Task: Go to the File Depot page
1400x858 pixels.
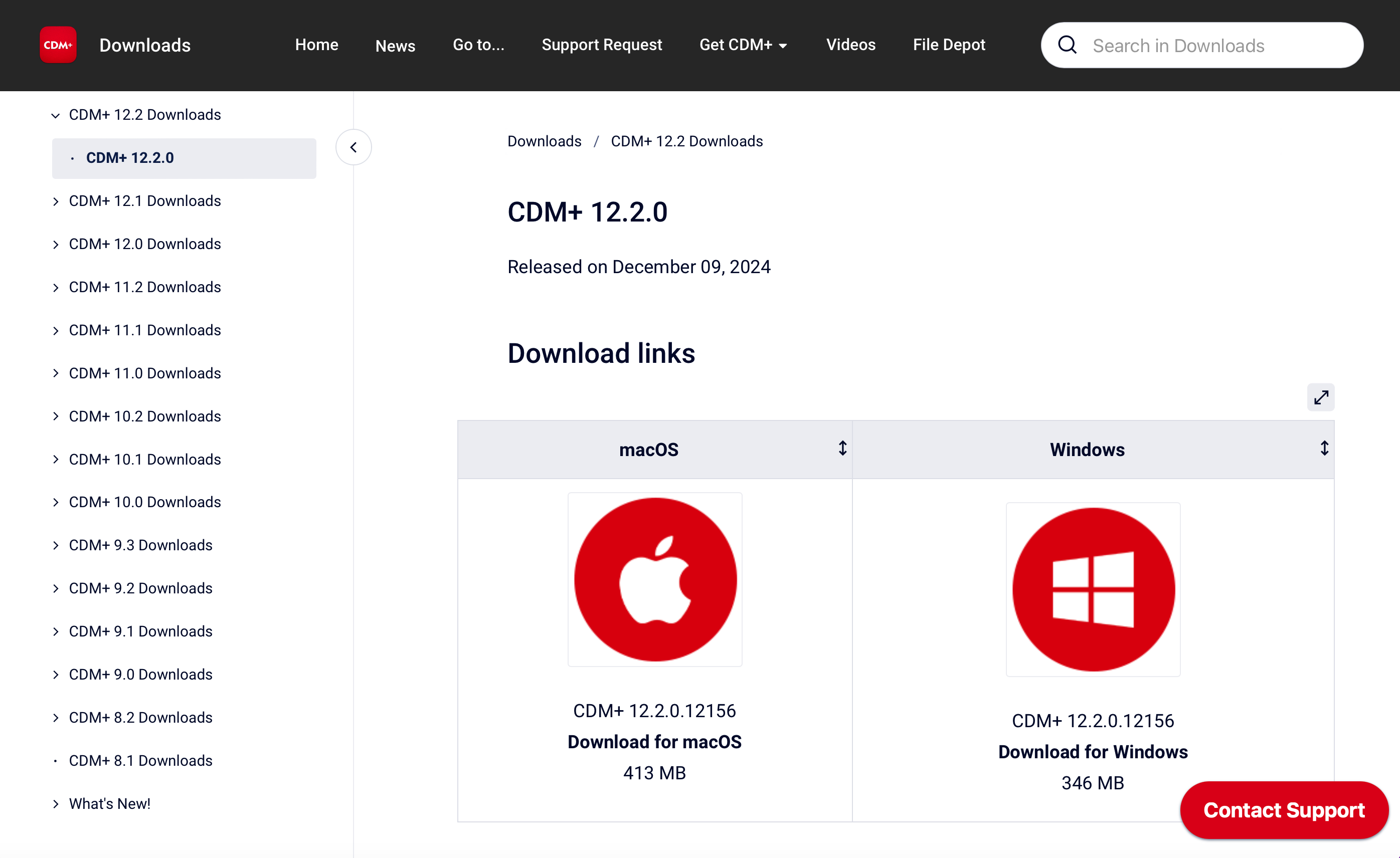Action: click(x=948, y=45)
